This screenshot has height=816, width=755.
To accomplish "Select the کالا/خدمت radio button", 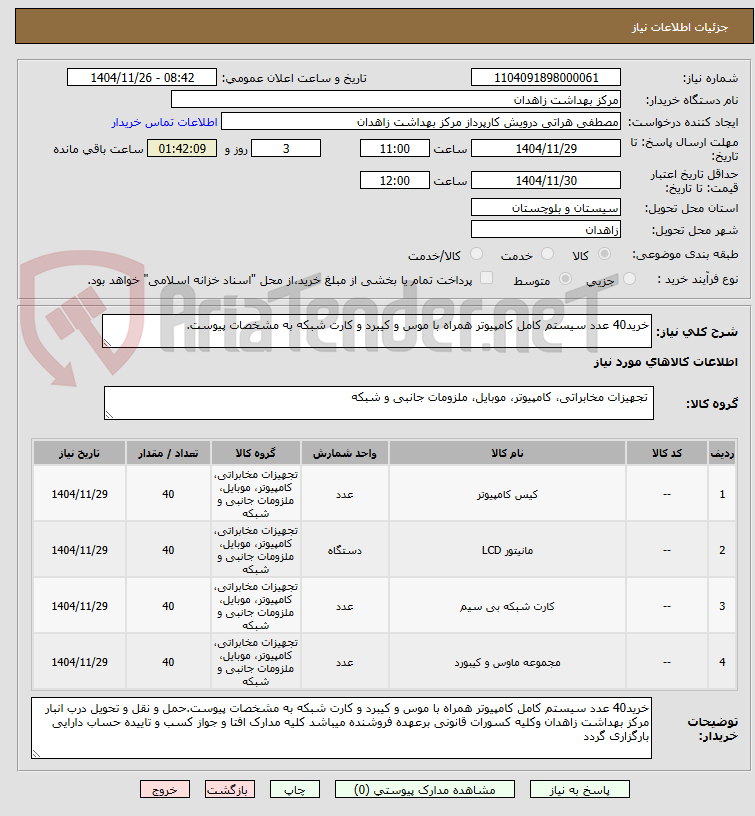I will pyautogui.click(x=476, y=254).
